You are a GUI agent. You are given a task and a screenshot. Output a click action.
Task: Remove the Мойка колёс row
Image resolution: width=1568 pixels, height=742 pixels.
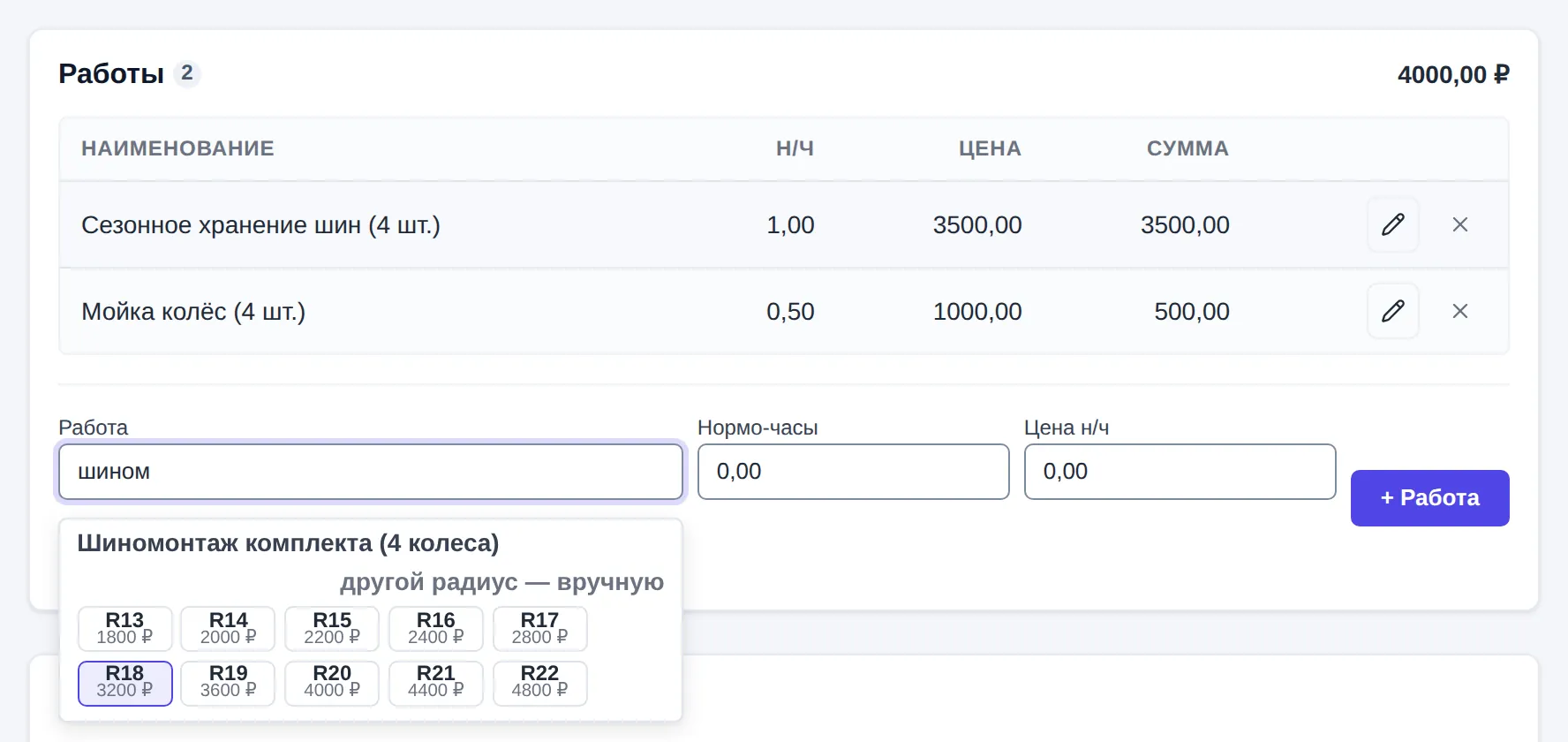click(1460, 311)
